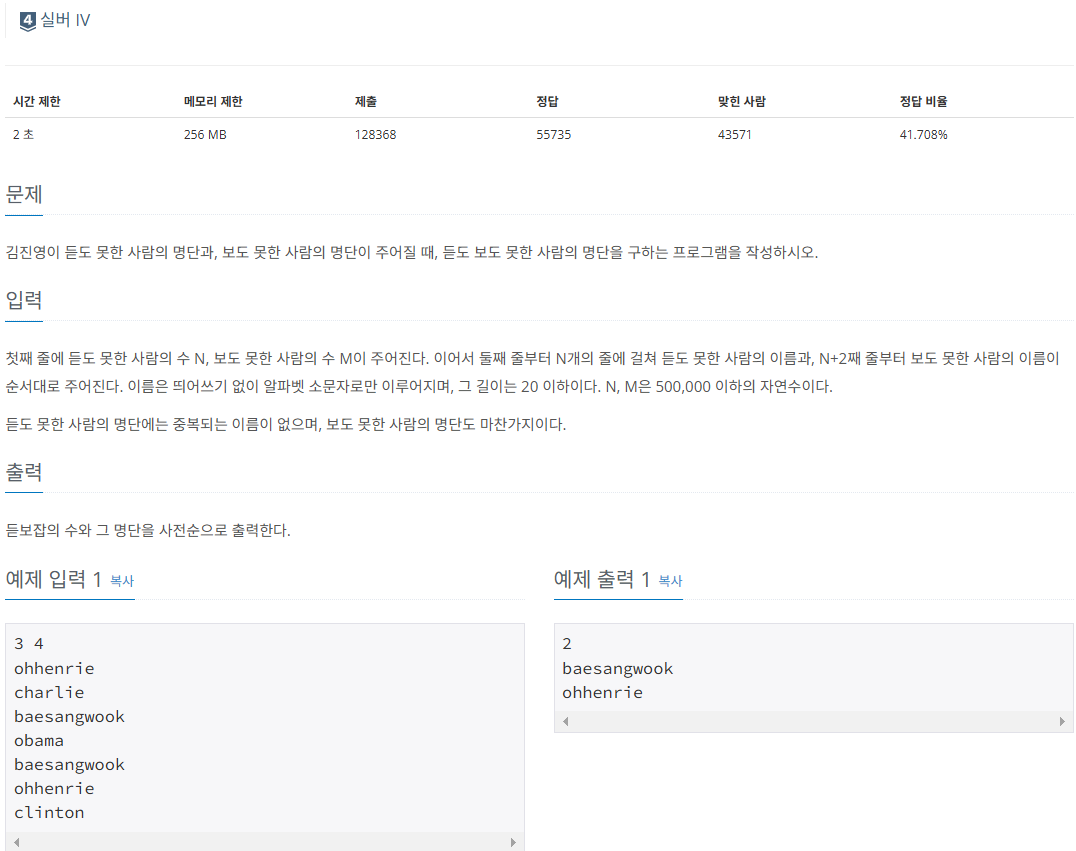Image resolution: width=1076 pixels, height=851 pixels.
Task: Click the right scroll arrow under sample input
Action: [514, 841]
